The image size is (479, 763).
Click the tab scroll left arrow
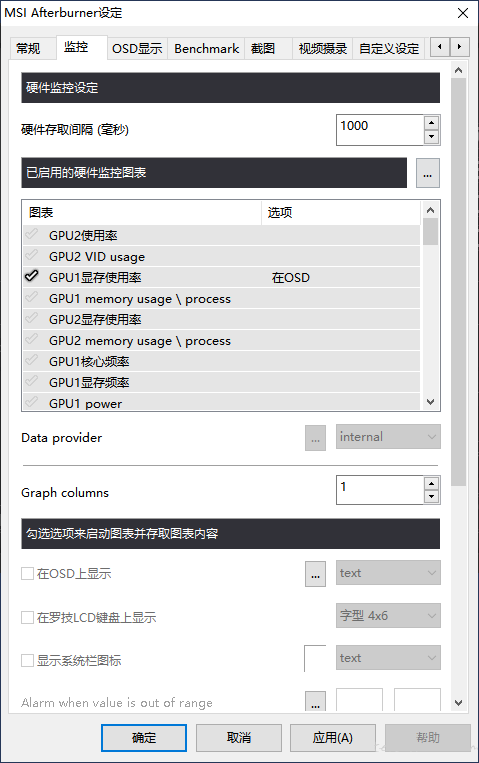click(x=440, y=47)
